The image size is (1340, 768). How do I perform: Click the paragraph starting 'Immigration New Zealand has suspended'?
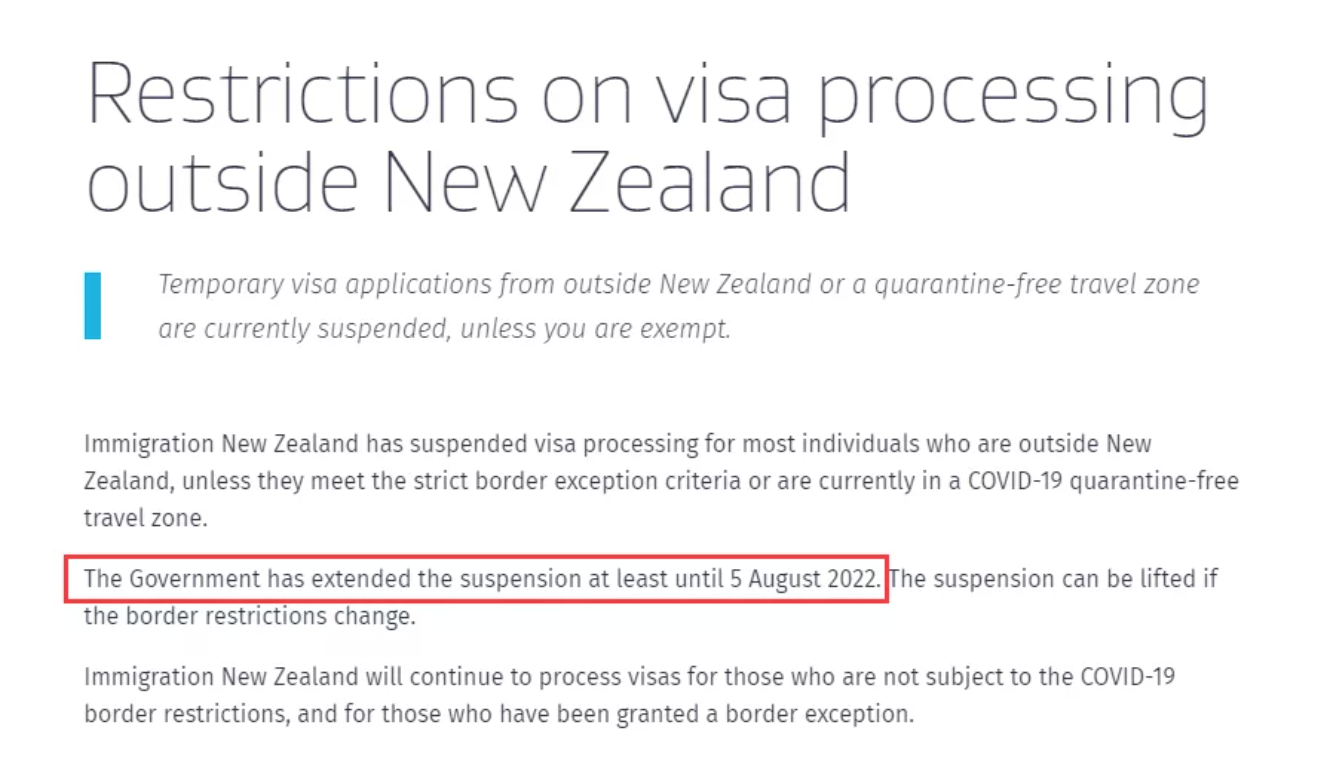pyautogui.click(x=661, y=481)
